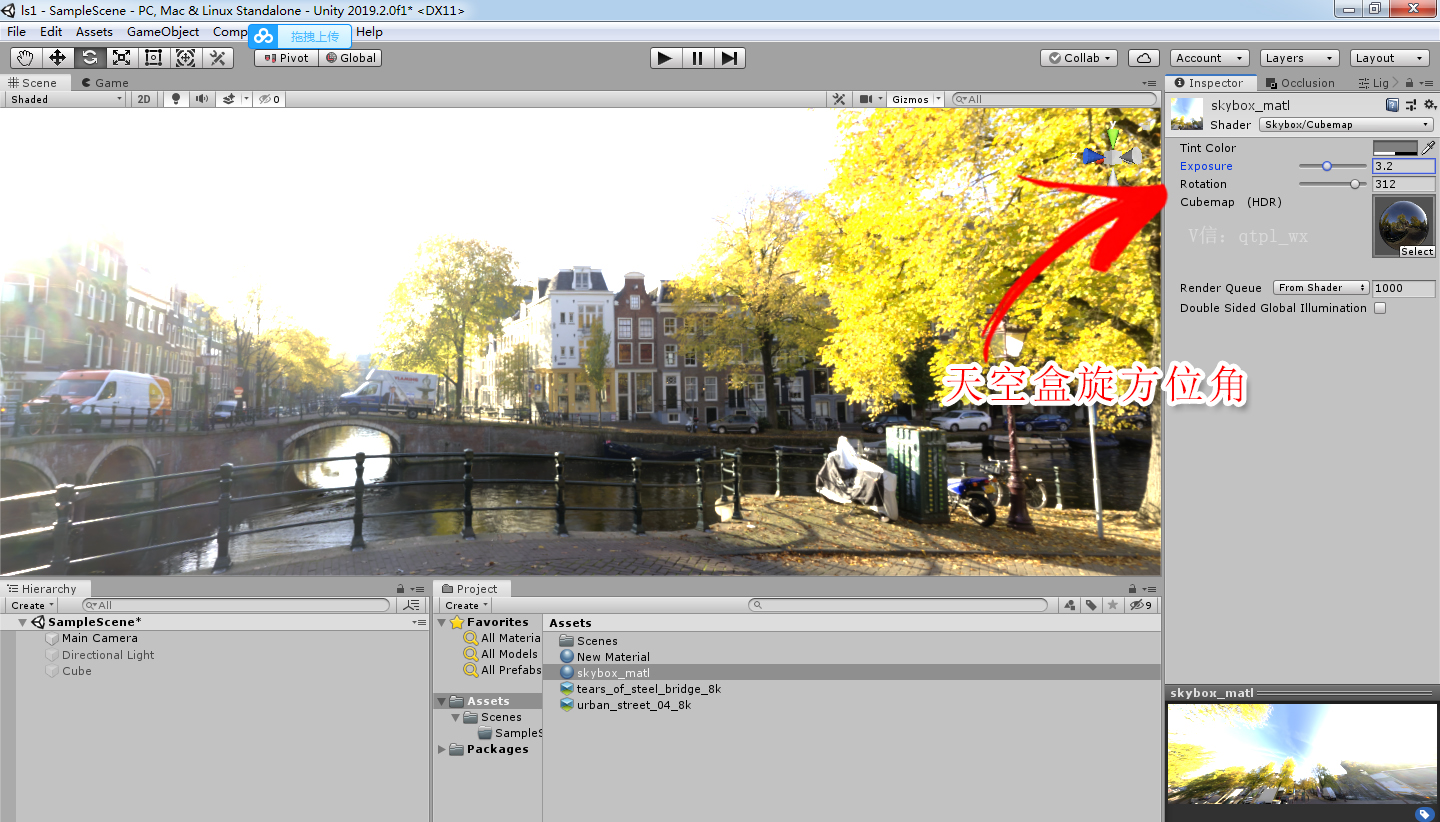Select tears_of_steel_bridge_8k asset
Image resolution: width=1440 pixels, height=822 pixels.
648,689
